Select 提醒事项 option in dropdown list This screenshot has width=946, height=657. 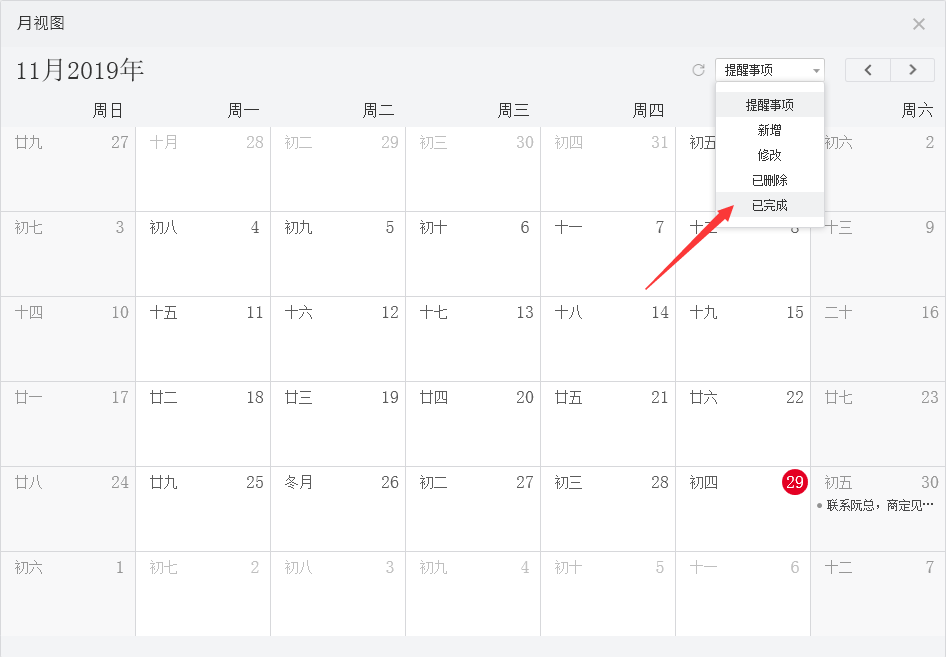click(x=769, y=105)
